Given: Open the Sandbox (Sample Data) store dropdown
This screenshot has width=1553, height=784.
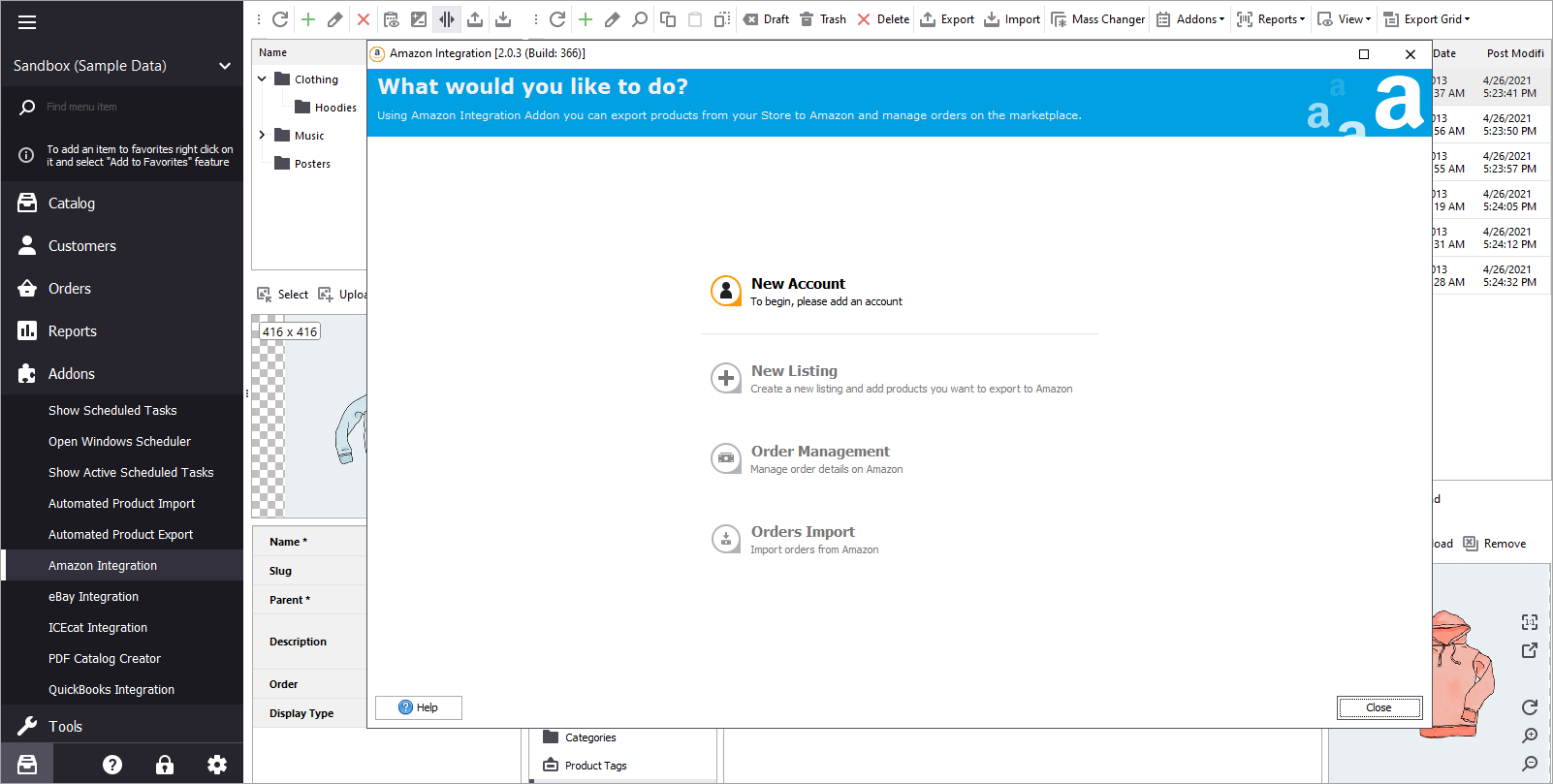Looking at the screenshot, I should coord(121,66).
